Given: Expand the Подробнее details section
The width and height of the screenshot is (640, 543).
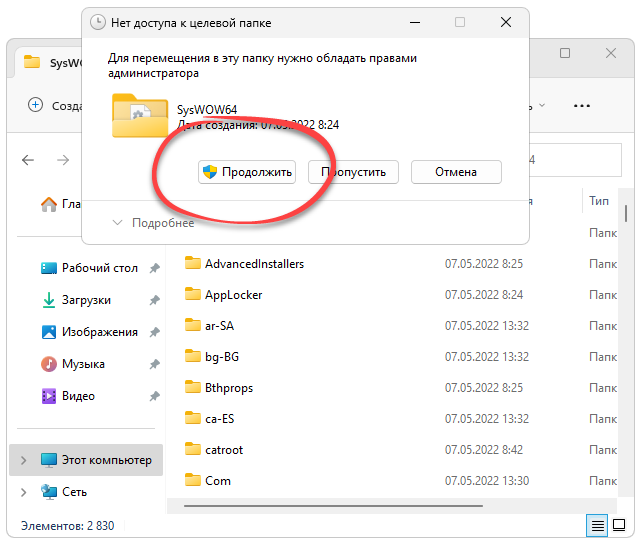Looking at the screenshot, I should pyautogui.click(x=153, y=223).
